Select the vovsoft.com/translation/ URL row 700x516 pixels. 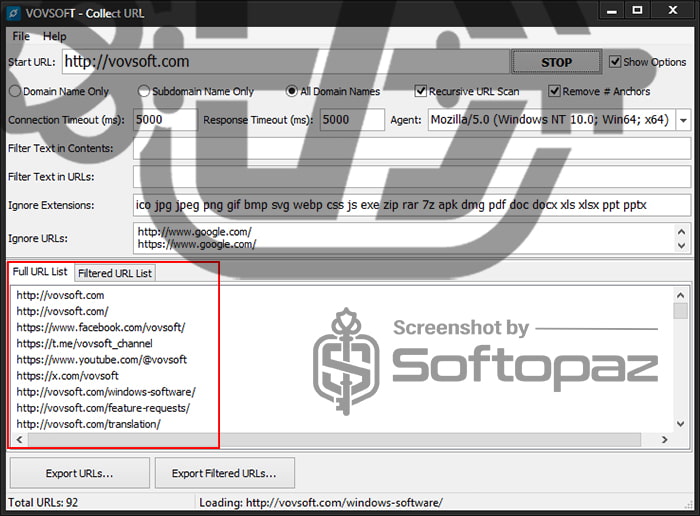(88, 424)
